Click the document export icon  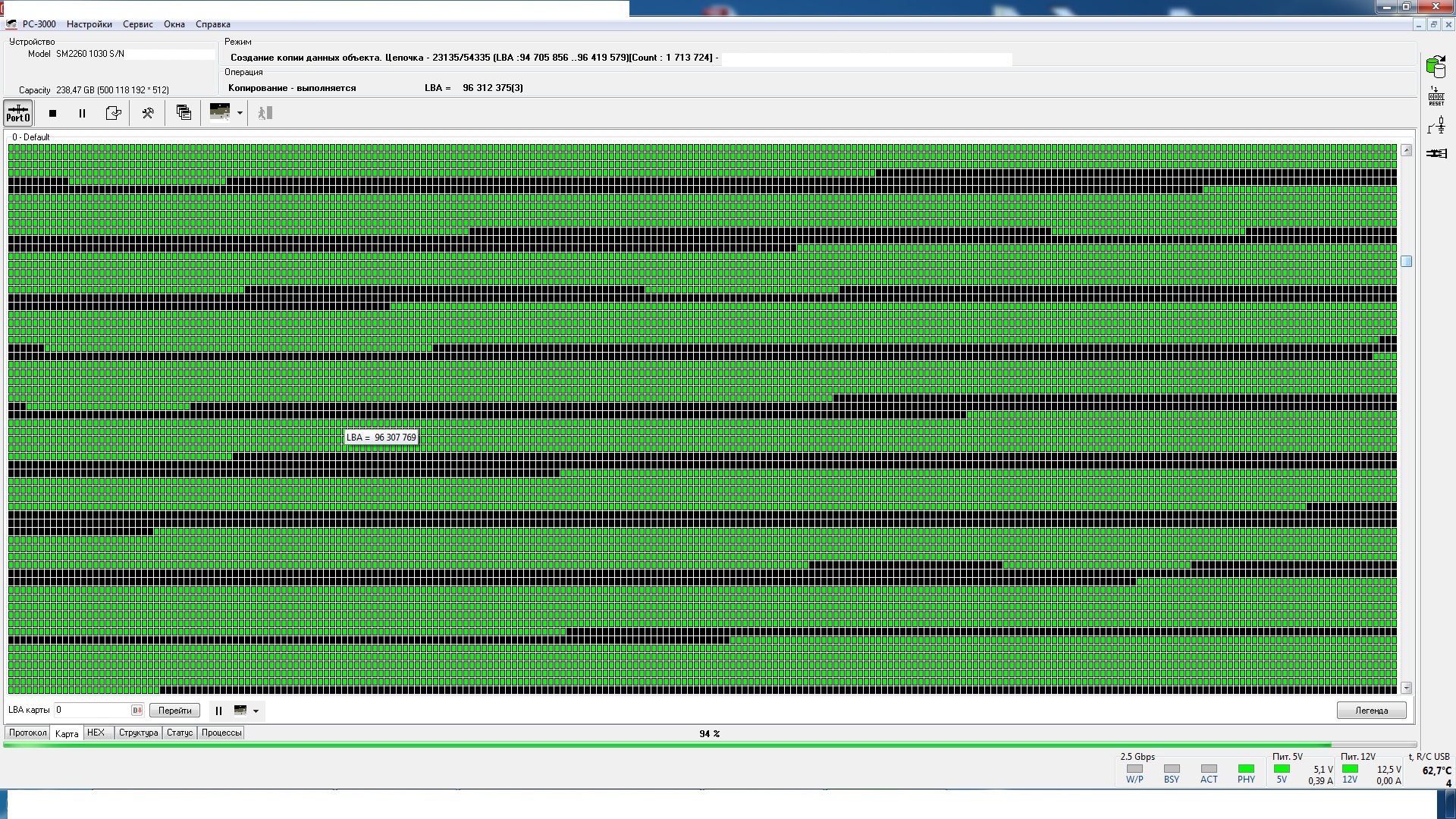tap(113, 113)
